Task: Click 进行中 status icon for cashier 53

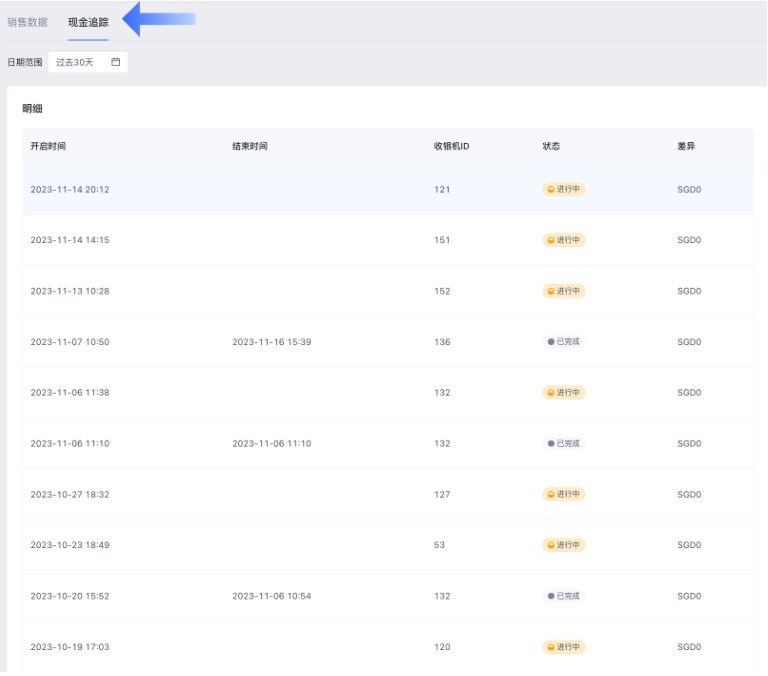Action: pos(550,545)
